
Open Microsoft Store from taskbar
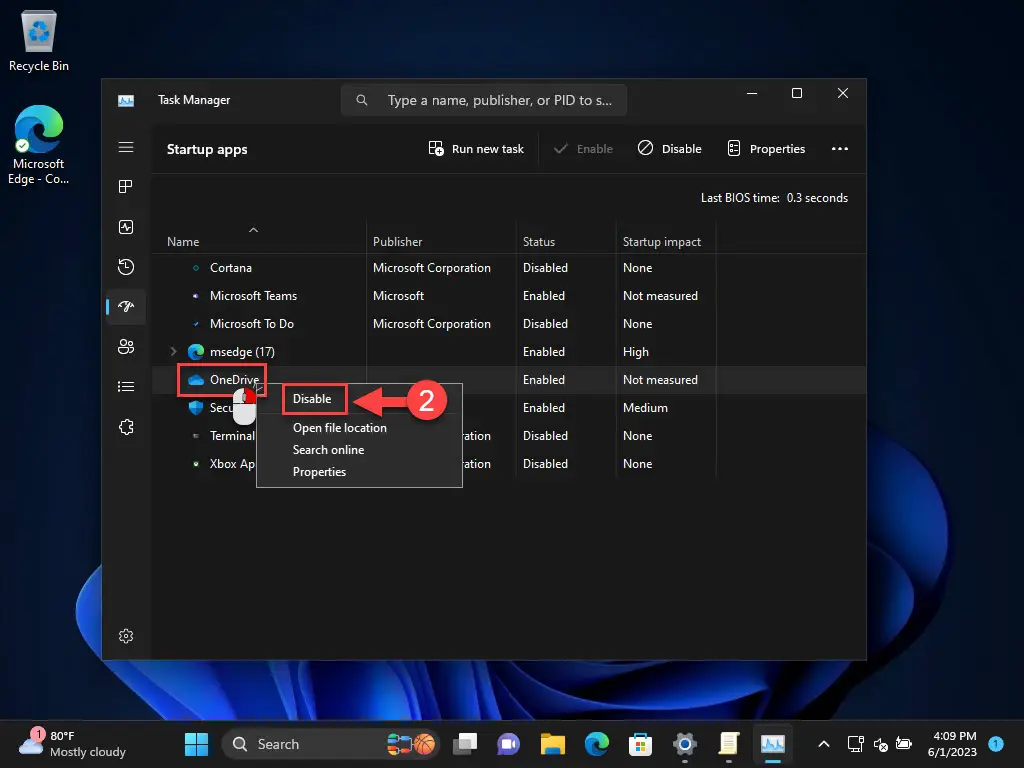pos(640,744)
